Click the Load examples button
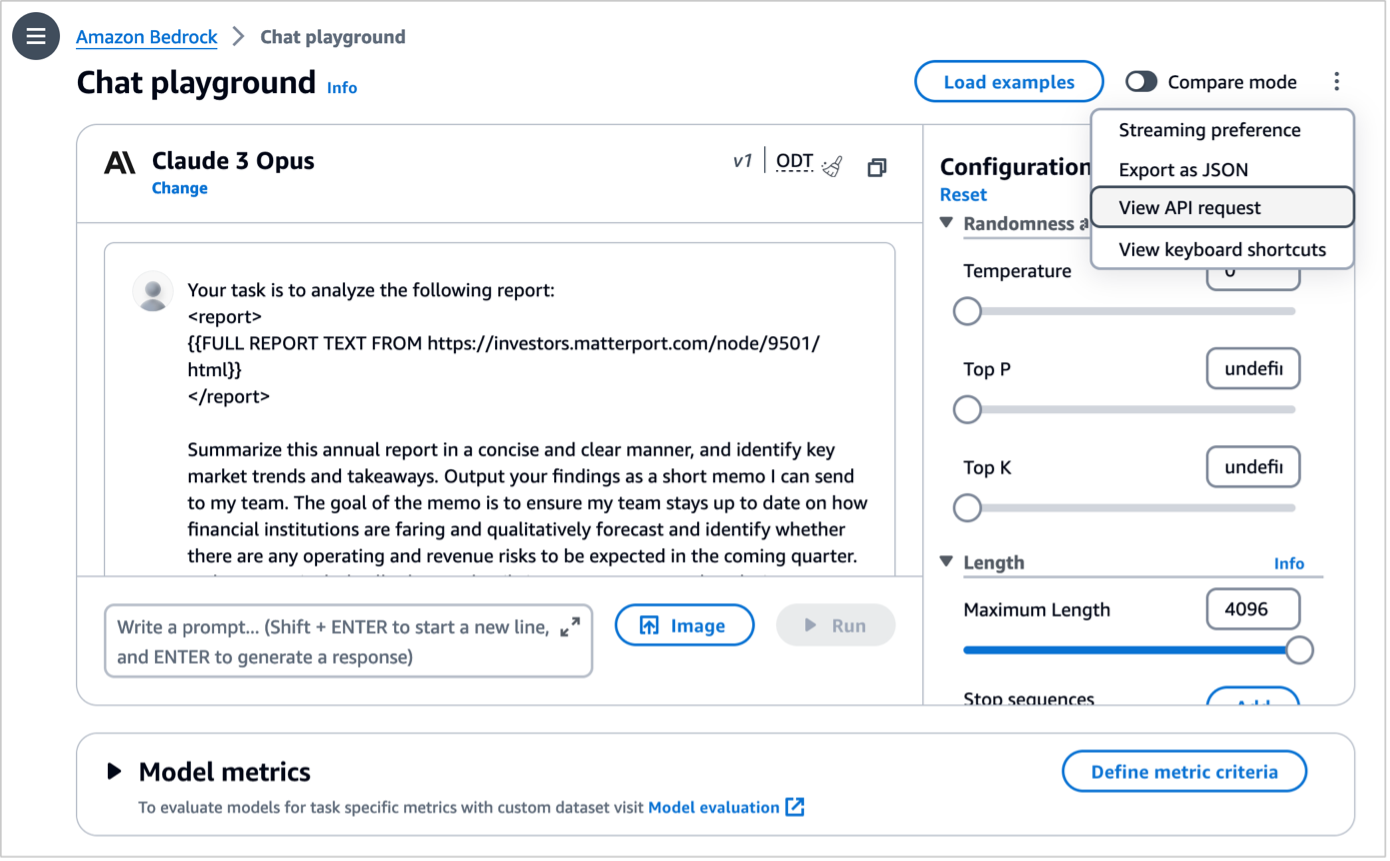 click(1008, 82)
